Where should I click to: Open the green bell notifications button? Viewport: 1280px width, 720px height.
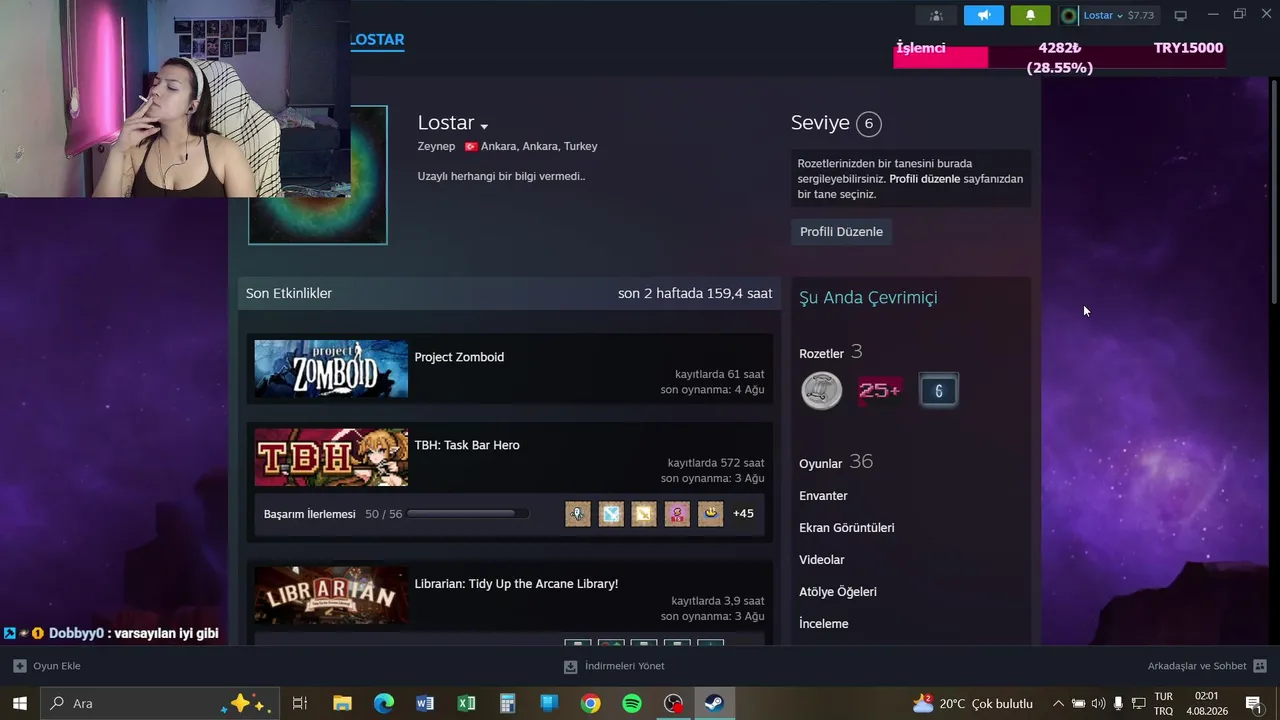(x=1030, y=15)
